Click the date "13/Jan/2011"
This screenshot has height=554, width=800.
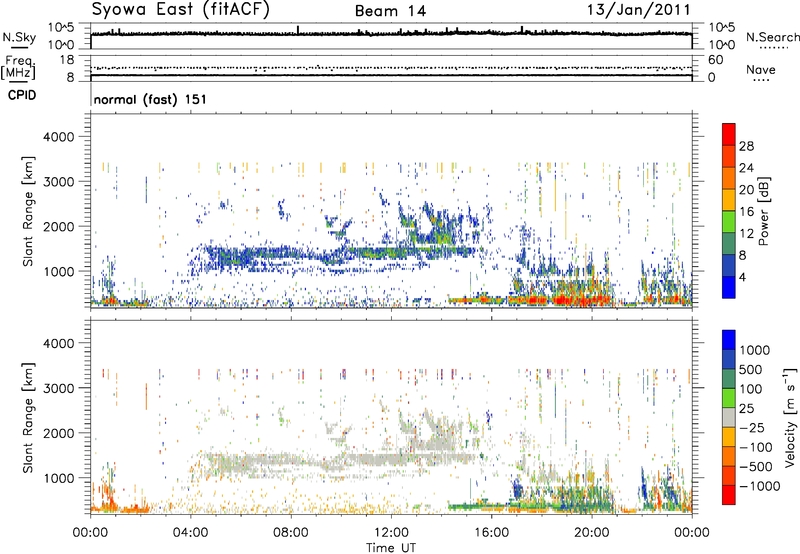[638, 10]
